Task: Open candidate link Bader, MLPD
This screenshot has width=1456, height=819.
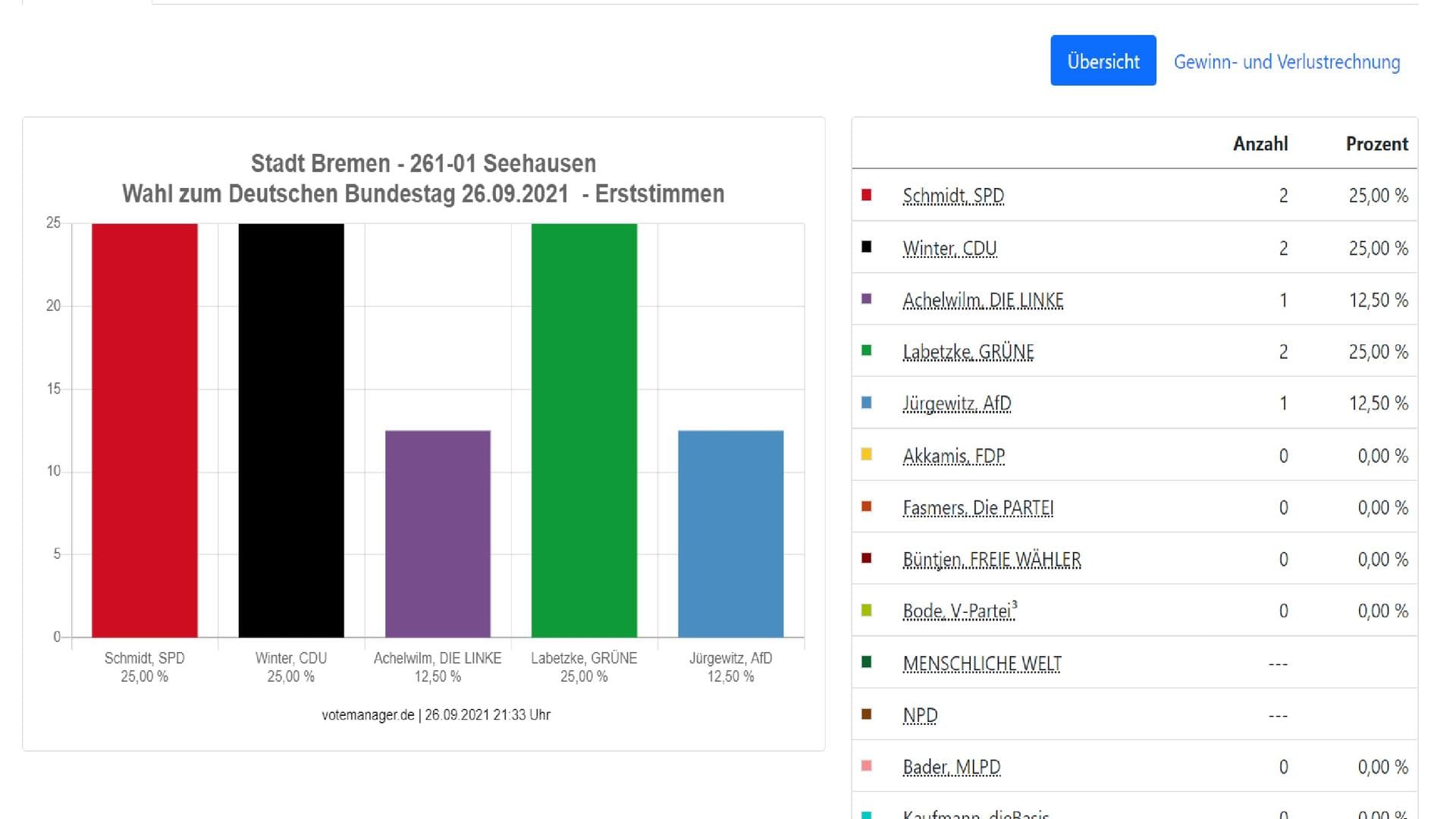Action: click(x=952, y=767)
